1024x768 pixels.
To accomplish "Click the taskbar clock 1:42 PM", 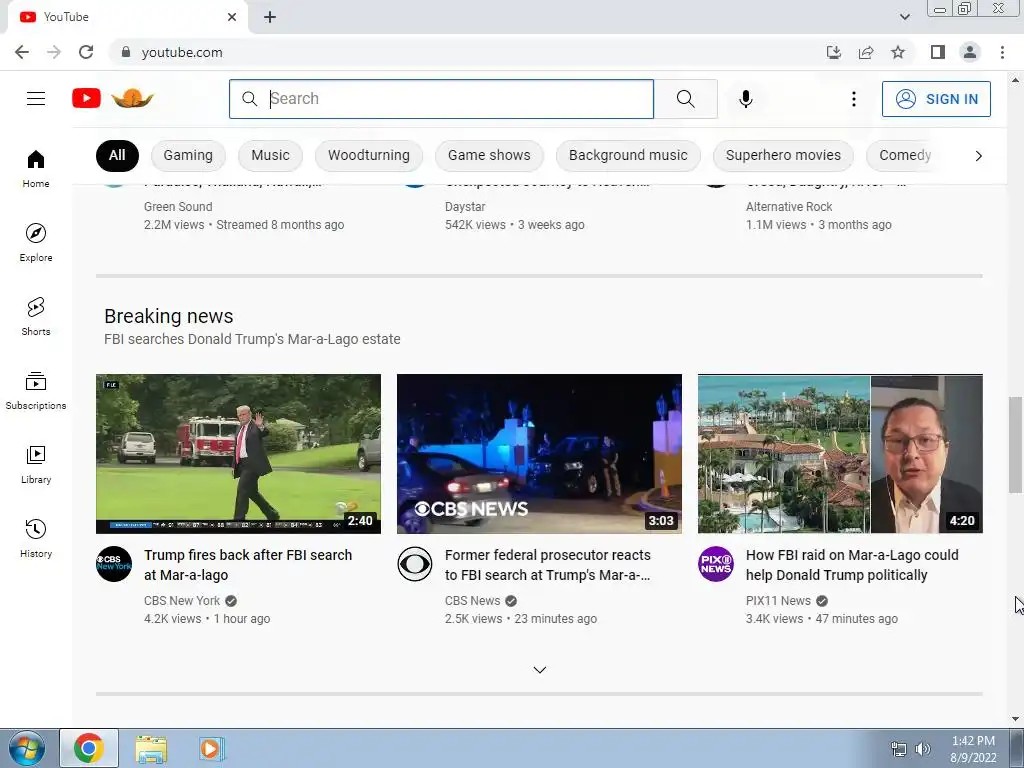I will pyautogui.click(x=973, y=741).
